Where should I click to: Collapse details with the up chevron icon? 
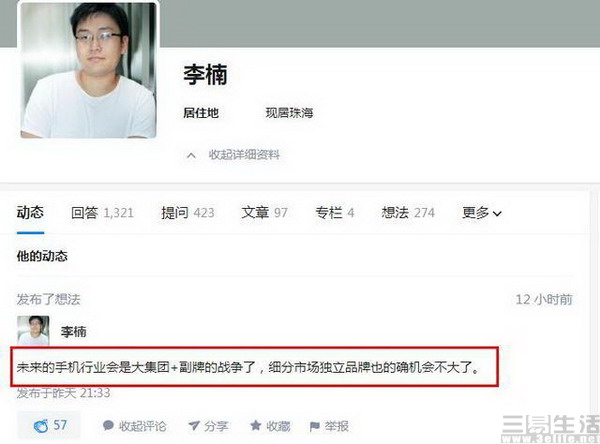(x=191, y=155)
